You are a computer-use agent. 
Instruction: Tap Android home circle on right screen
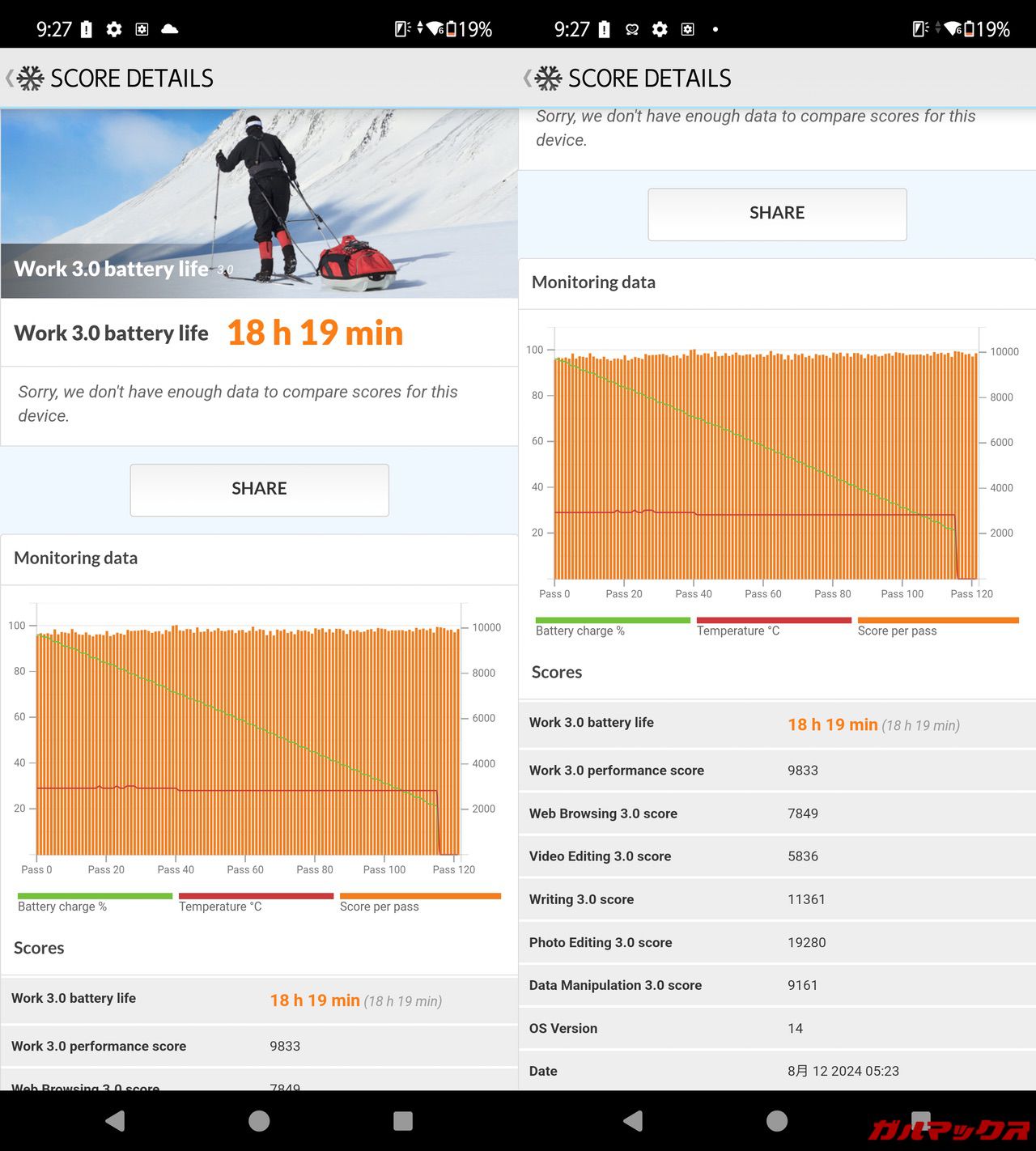[777, 1120]
